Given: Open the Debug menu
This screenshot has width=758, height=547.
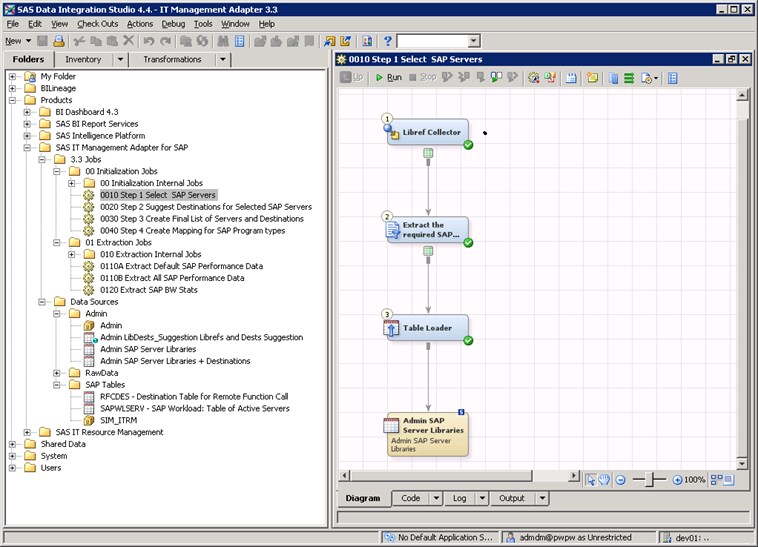Looking at the screenshot, I should pyautogui.click(x=173, y=24).
